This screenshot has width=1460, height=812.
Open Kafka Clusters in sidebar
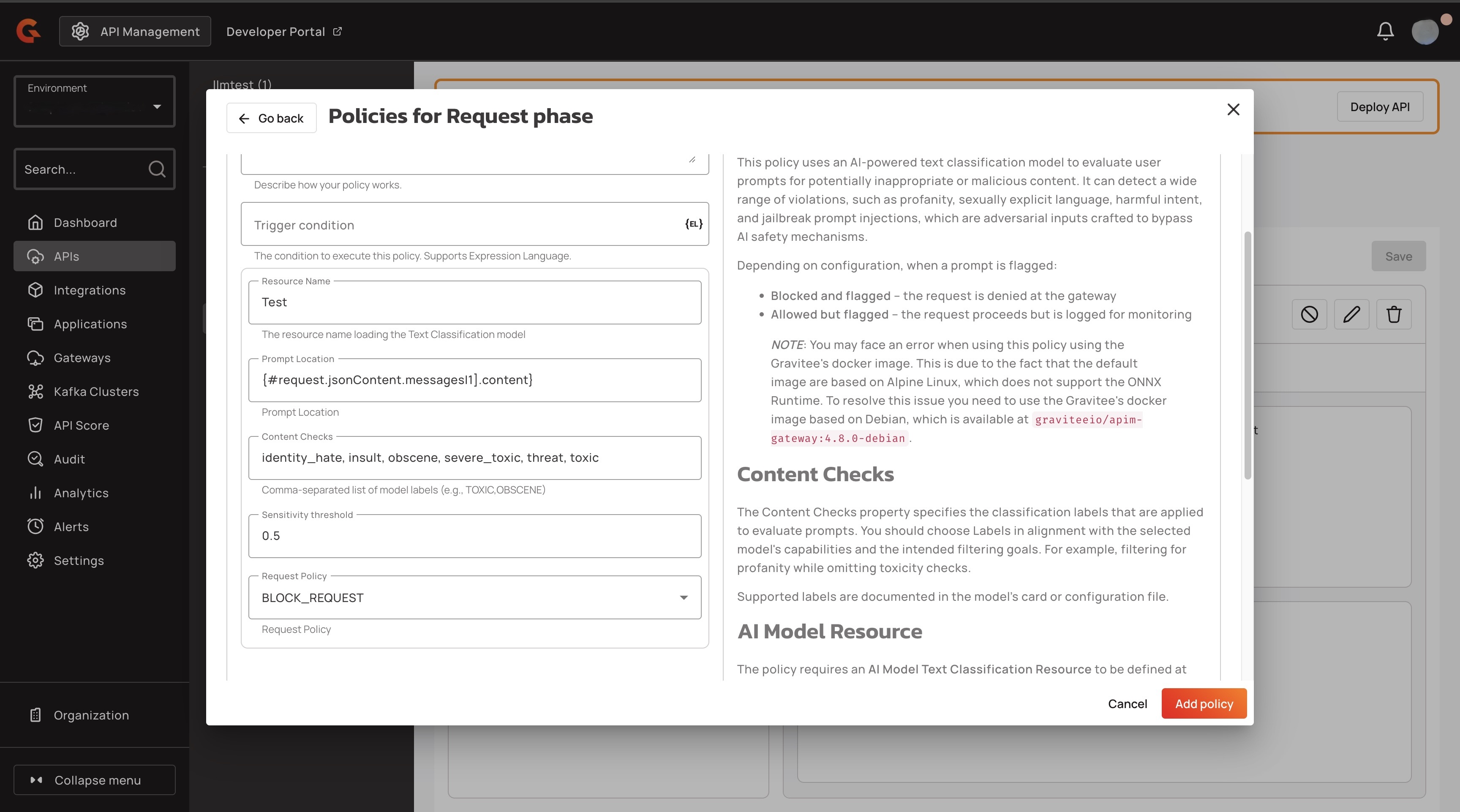(x=96, y=392)
